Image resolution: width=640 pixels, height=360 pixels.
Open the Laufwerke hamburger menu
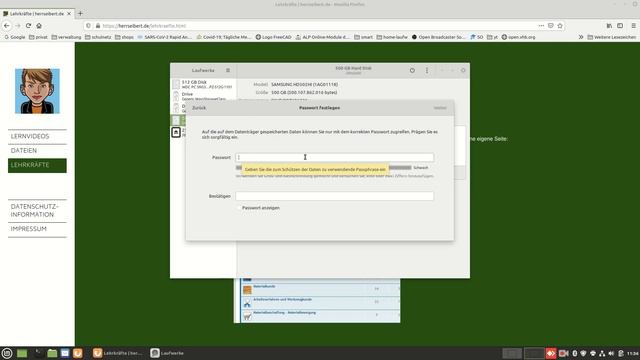(228, 70)
